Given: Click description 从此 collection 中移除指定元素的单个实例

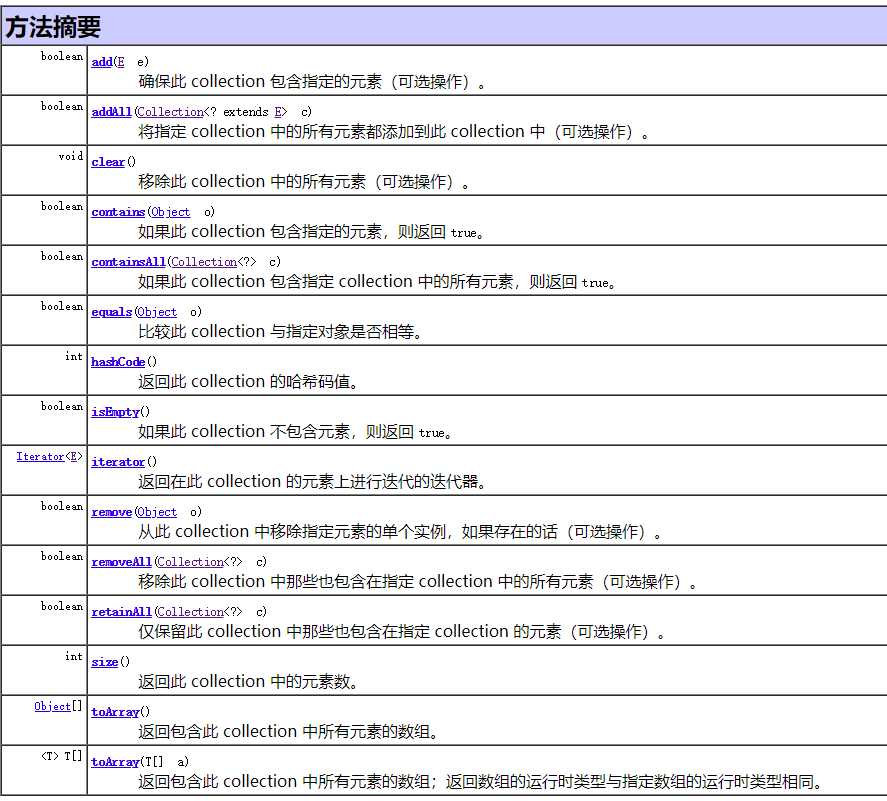Looking at the screenshot, I should [x=292, y=532].
